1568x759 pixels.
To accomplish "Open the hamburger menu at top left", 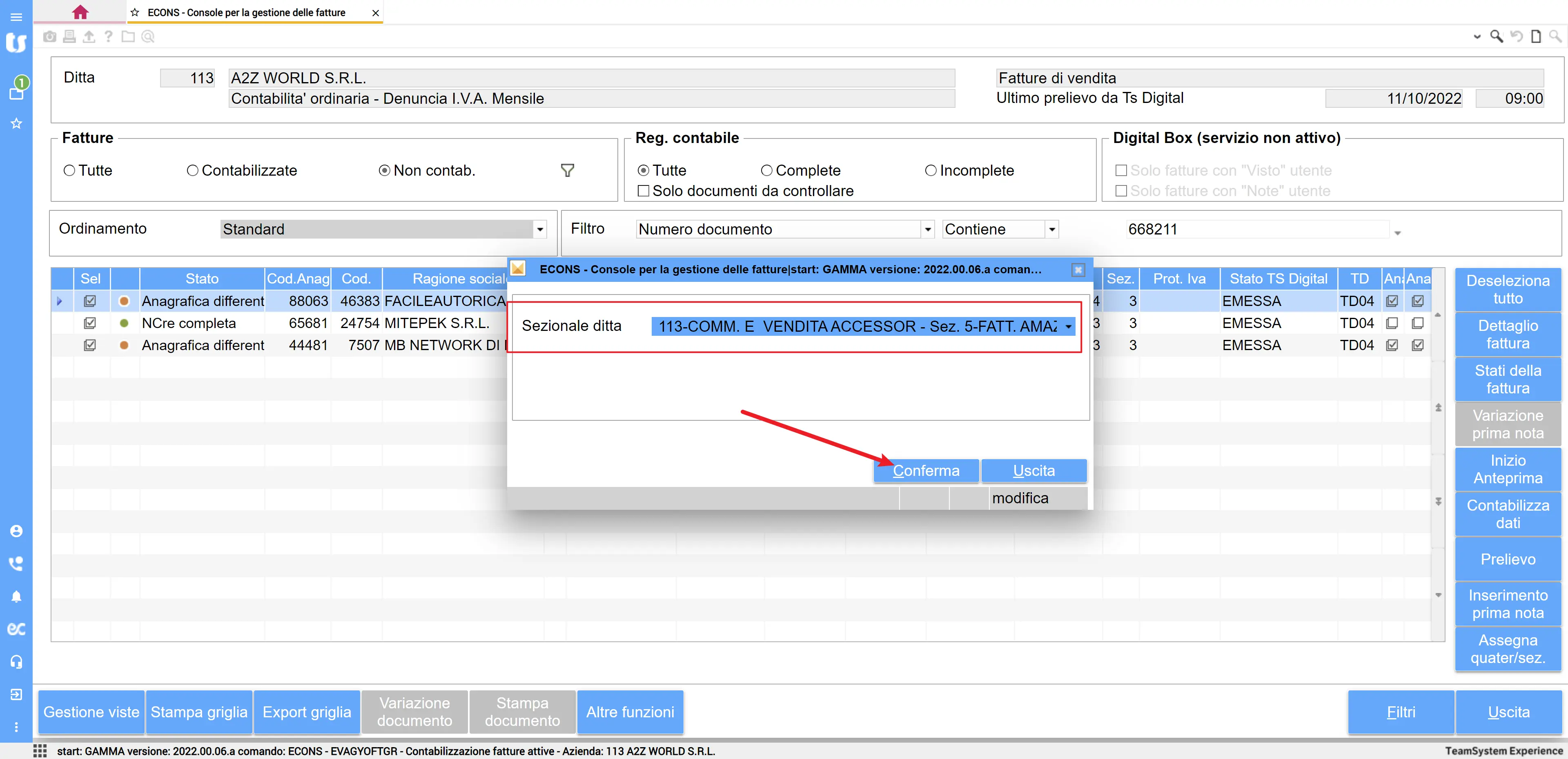I will (x=16, y=16).
